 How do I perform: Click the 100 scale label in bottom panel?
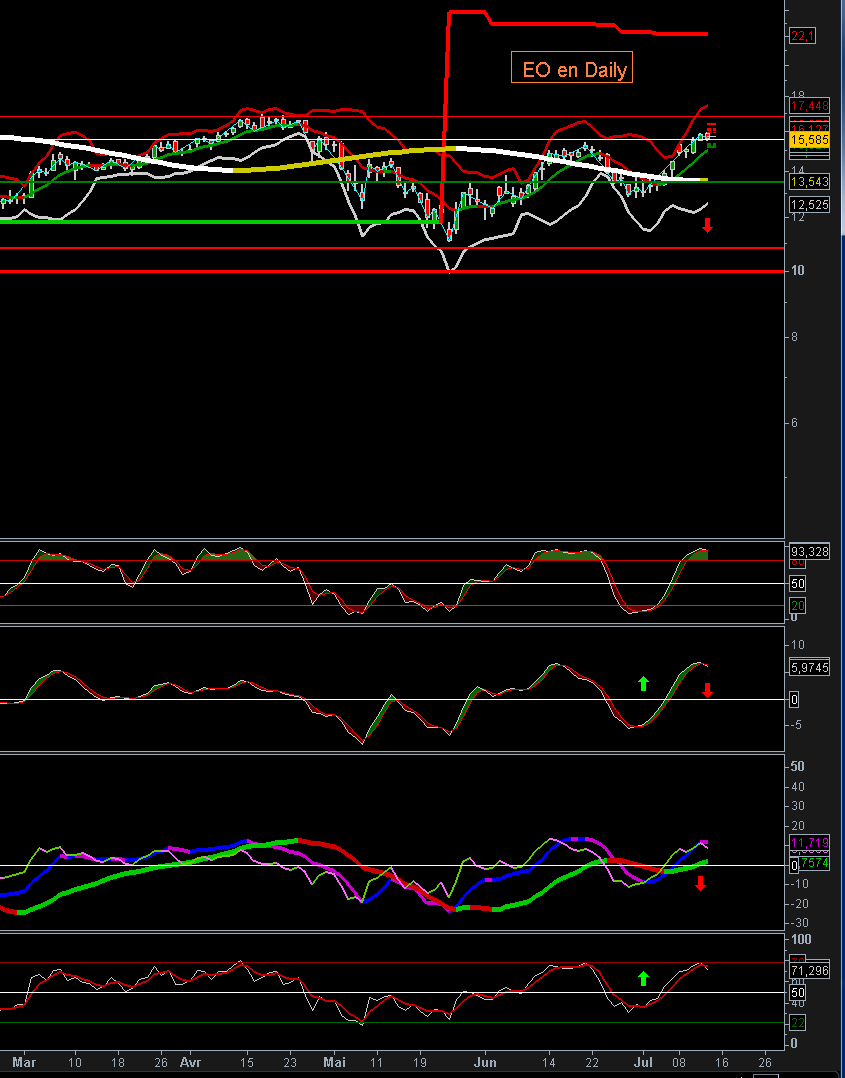point(802,939)
